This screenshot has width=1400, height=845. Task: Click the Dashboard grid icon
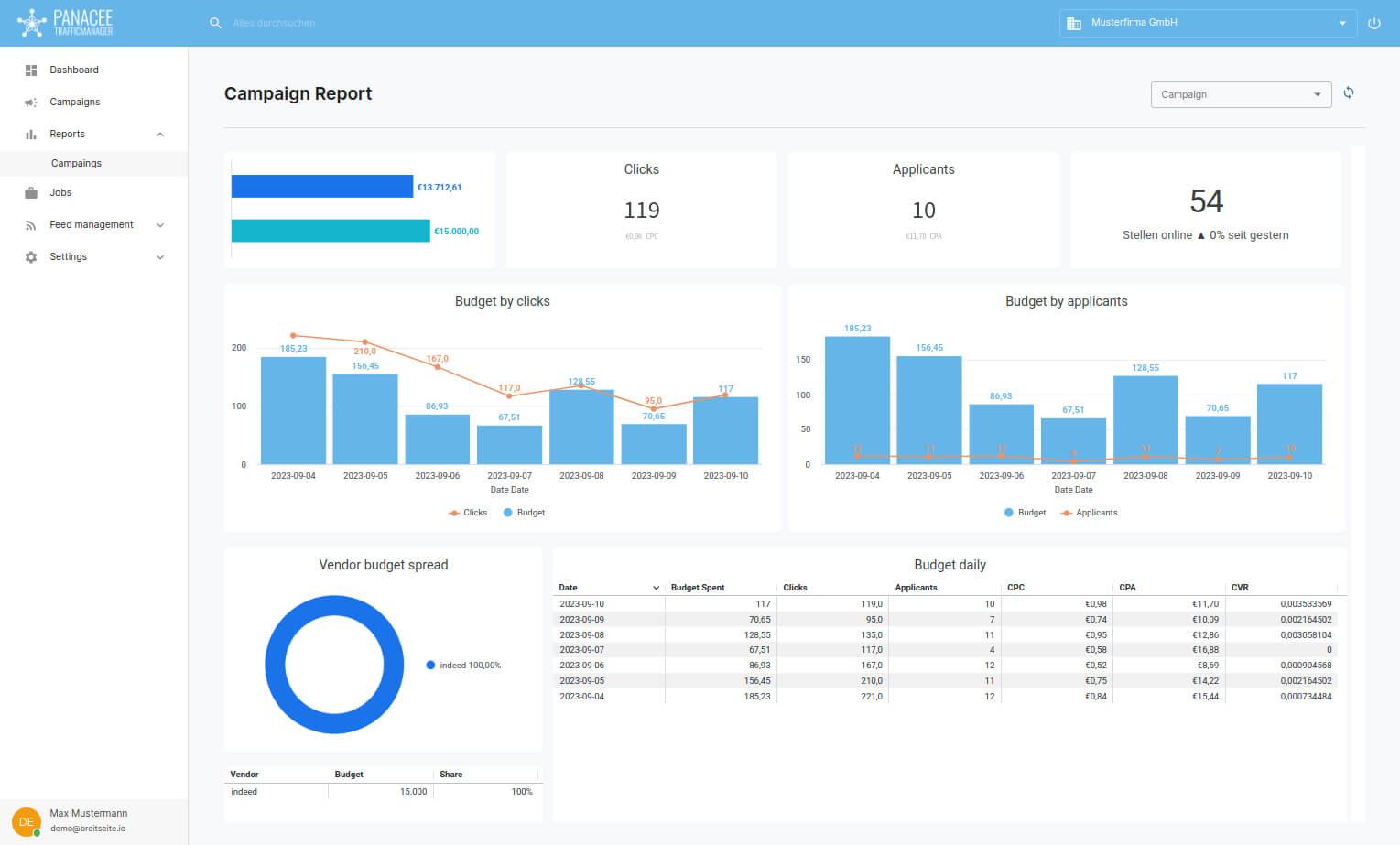[x=31, y=70]
